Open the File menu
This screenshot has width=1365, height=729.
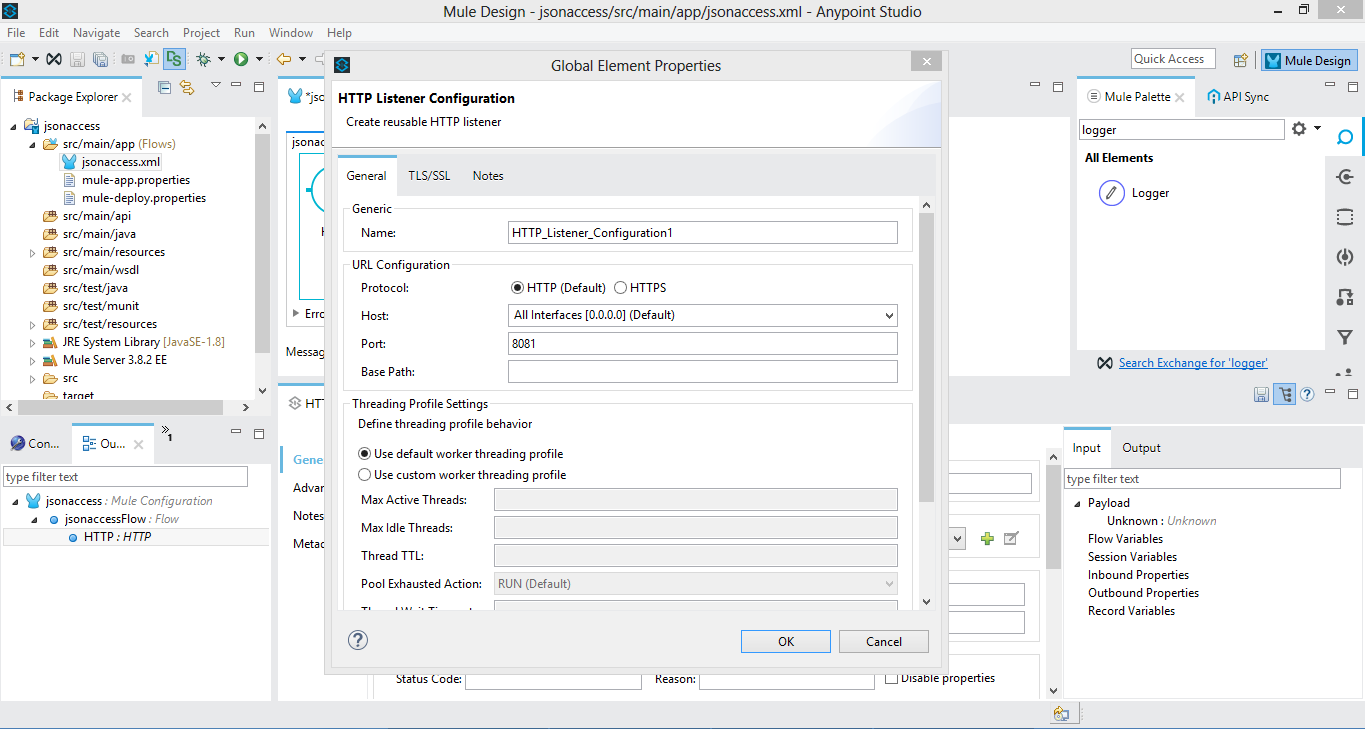coord(16,33)
